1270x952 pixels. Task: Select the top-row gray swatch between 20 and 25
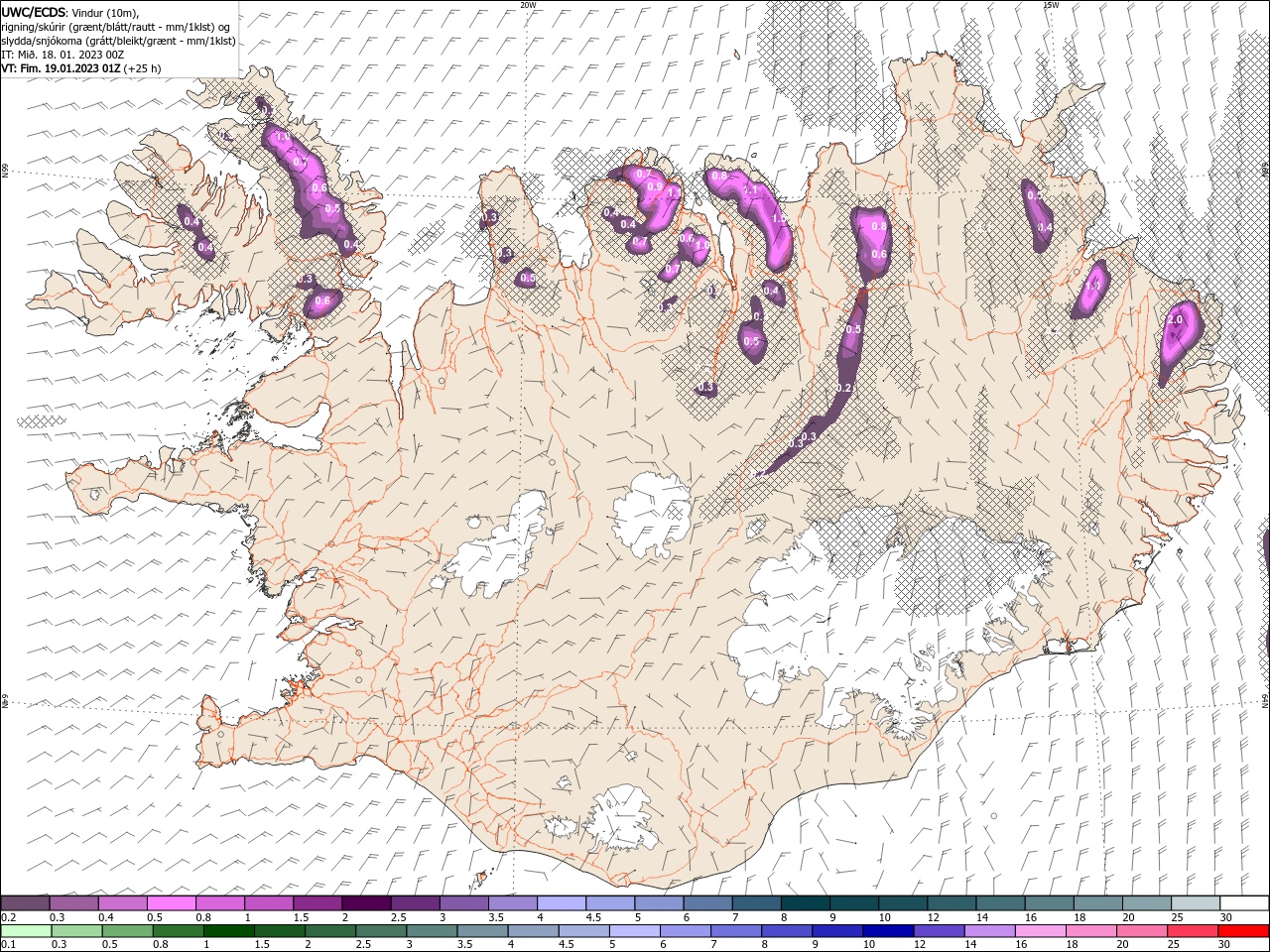(1145, 903)
